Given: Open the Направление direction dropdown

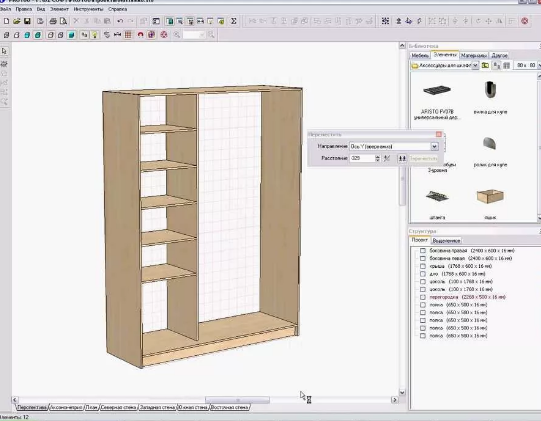Looking at the screenshot, I should [434, 146].
